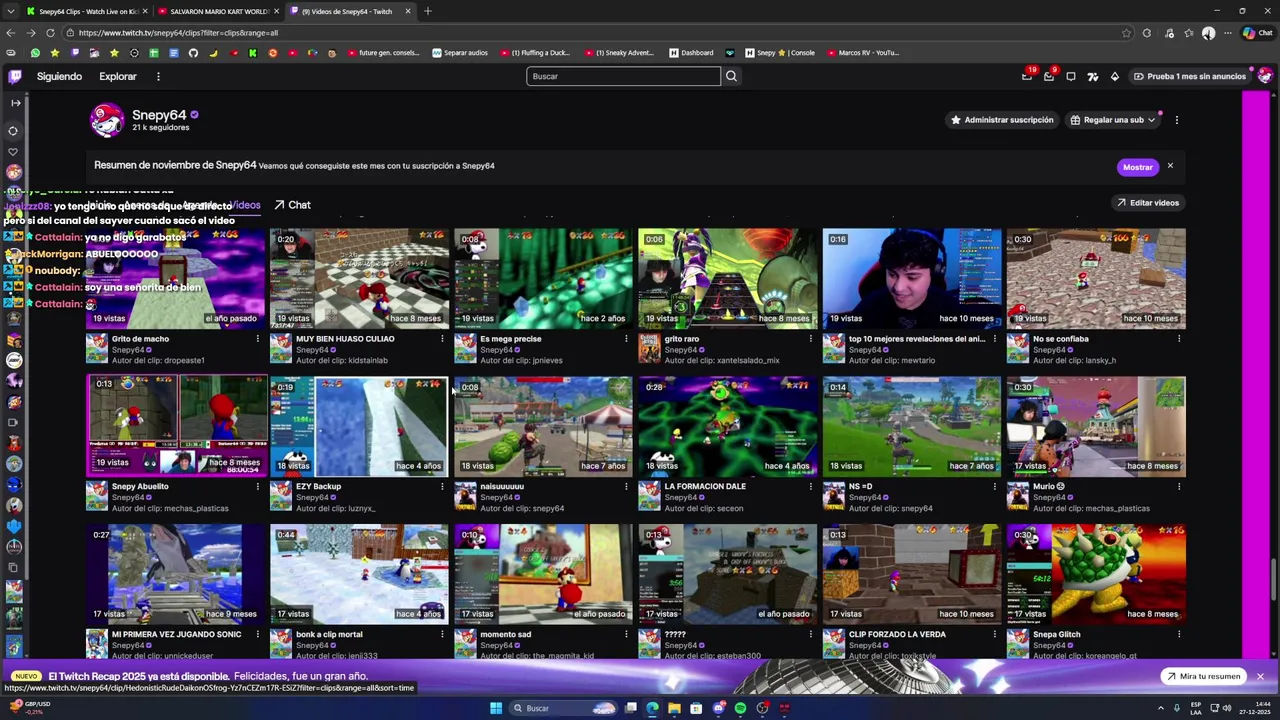Open the Marcos RV YouTube bookmark
The height and width of the screenshot is (720, 1280).
click(x=863, y=53)
